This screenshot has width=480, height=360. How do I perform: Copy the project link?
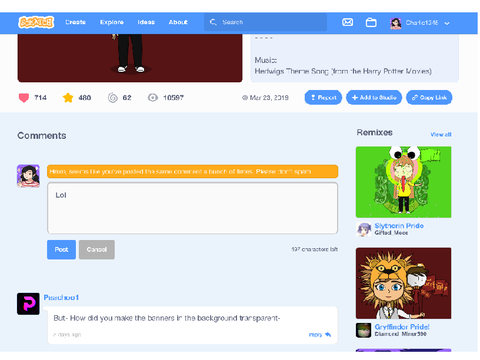[x=429, y=97]
